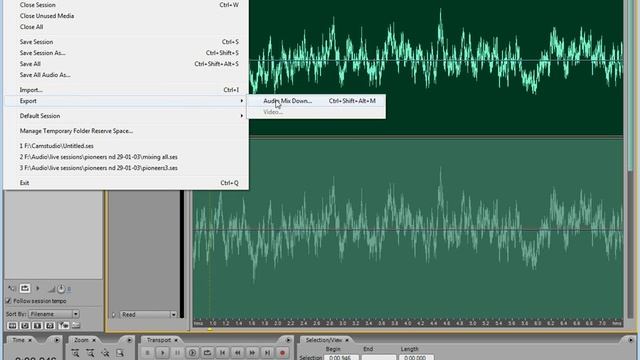Select Close Unused Media menu entry
The height and width of the screenshot is (360, 640).
(126, 16)
